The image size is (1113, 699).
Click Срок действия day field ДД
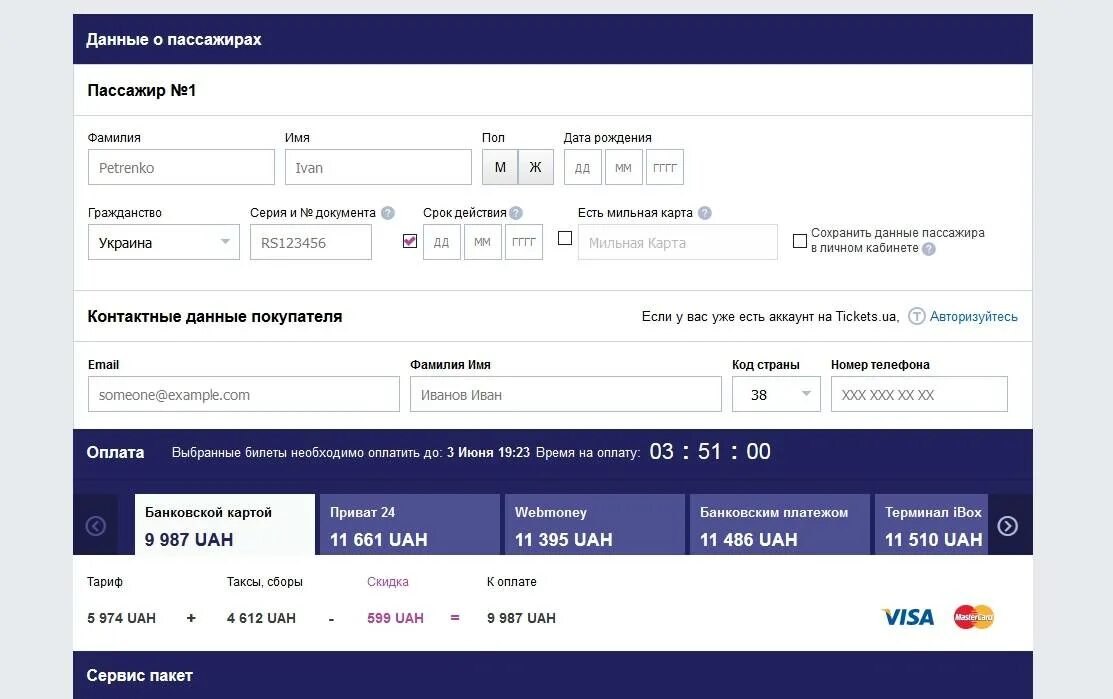point(442,243)
